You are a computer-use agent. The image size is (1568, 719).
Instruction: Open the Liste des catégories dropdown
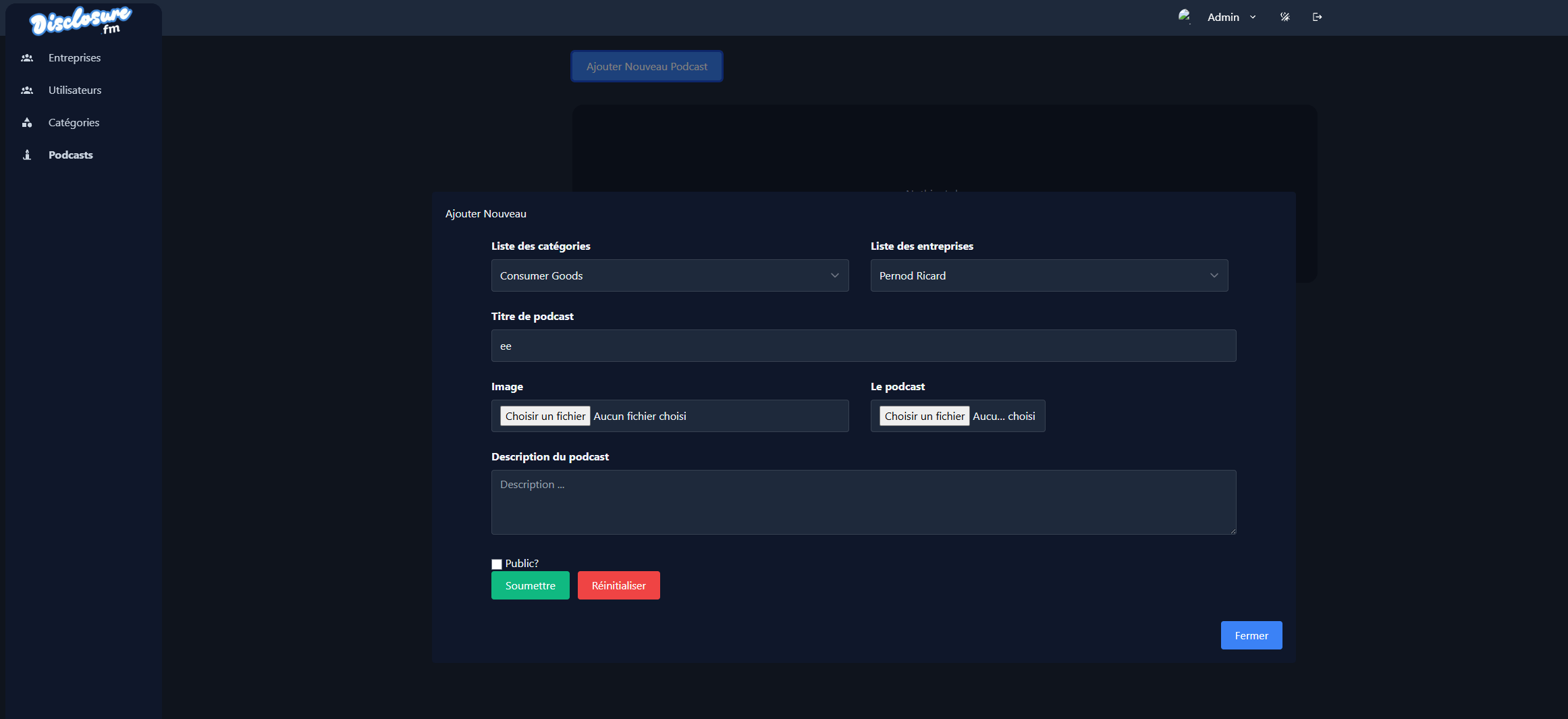point(669,275)
